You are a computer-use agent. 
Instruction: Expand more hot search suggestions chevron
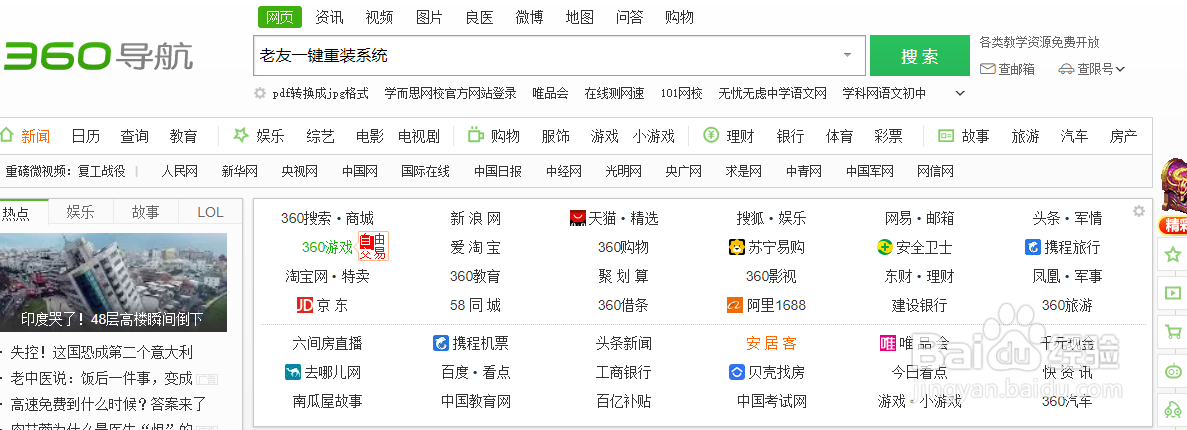(x=960, y=93)
